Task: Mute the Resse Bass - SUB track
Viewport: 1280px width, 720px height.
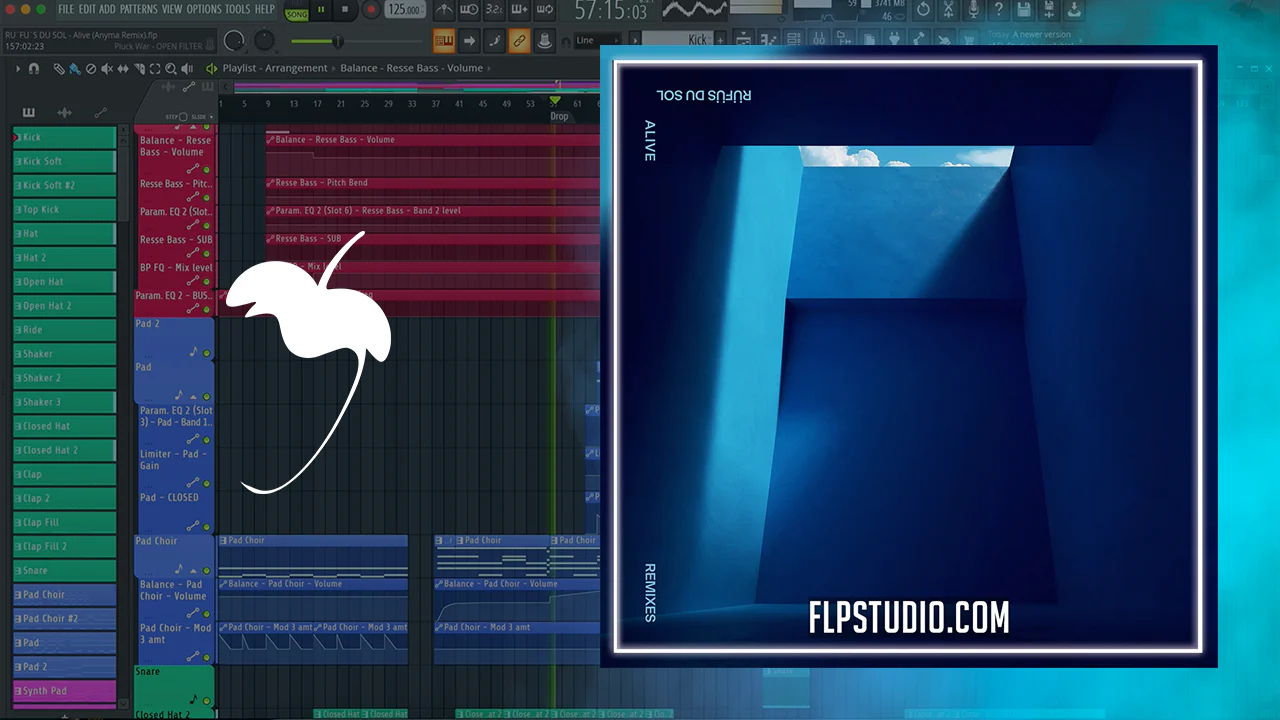Action: [x=207, y=253]
